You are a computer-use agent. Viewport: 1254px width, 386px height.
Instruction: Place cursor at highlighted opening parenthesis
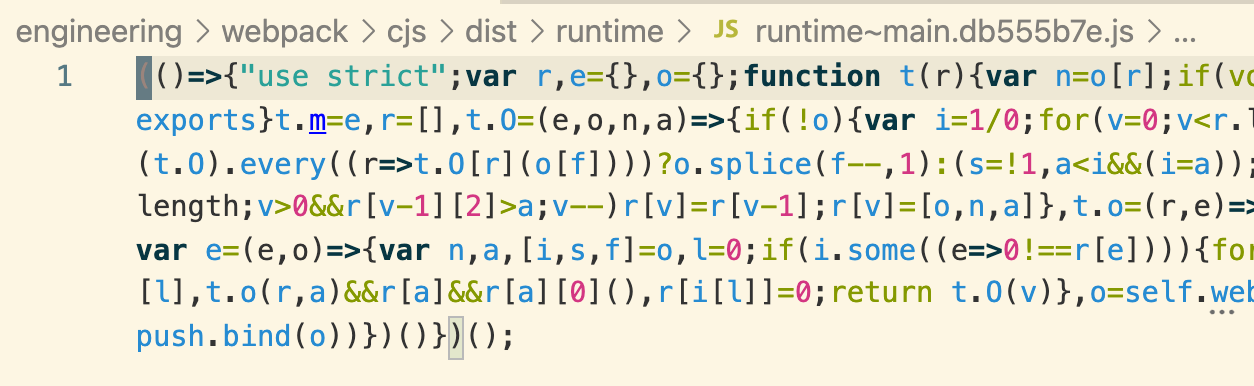pyautogui.click(x=143, y=77)
